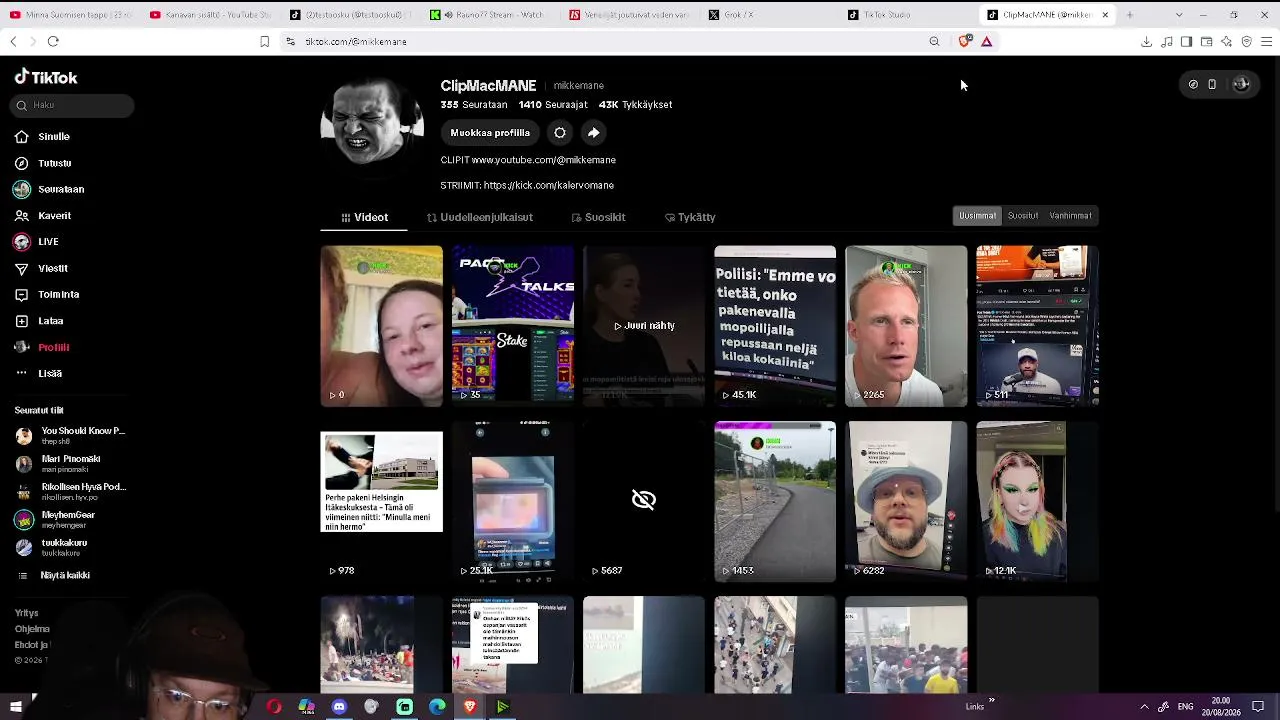The width and height of the screenshot is (1280, 720).
Task: Open Opera from the taskbar
Action: [x=274, y=707]
